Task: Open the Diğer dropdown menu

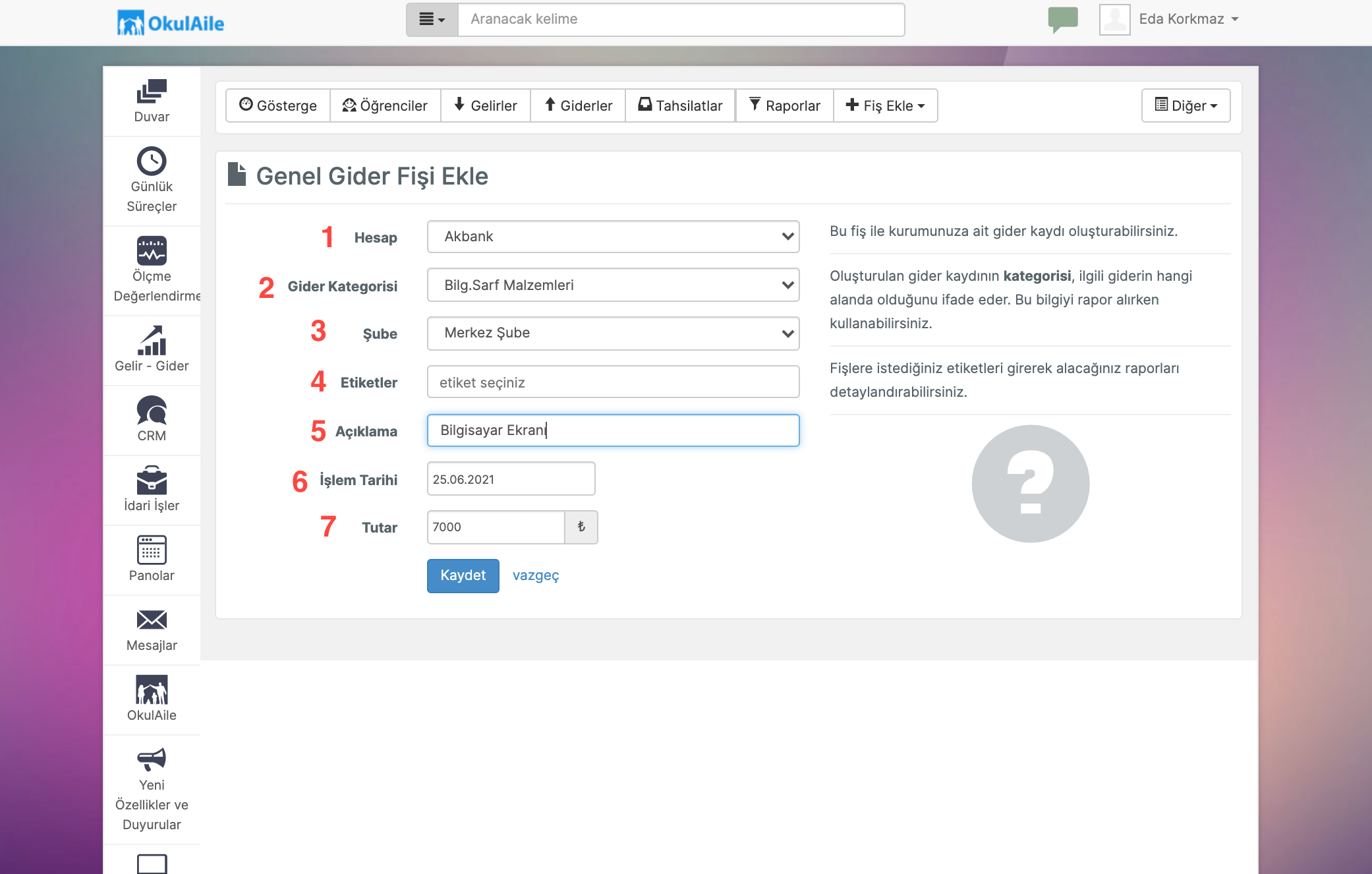Action: (x=1186, y=105)
